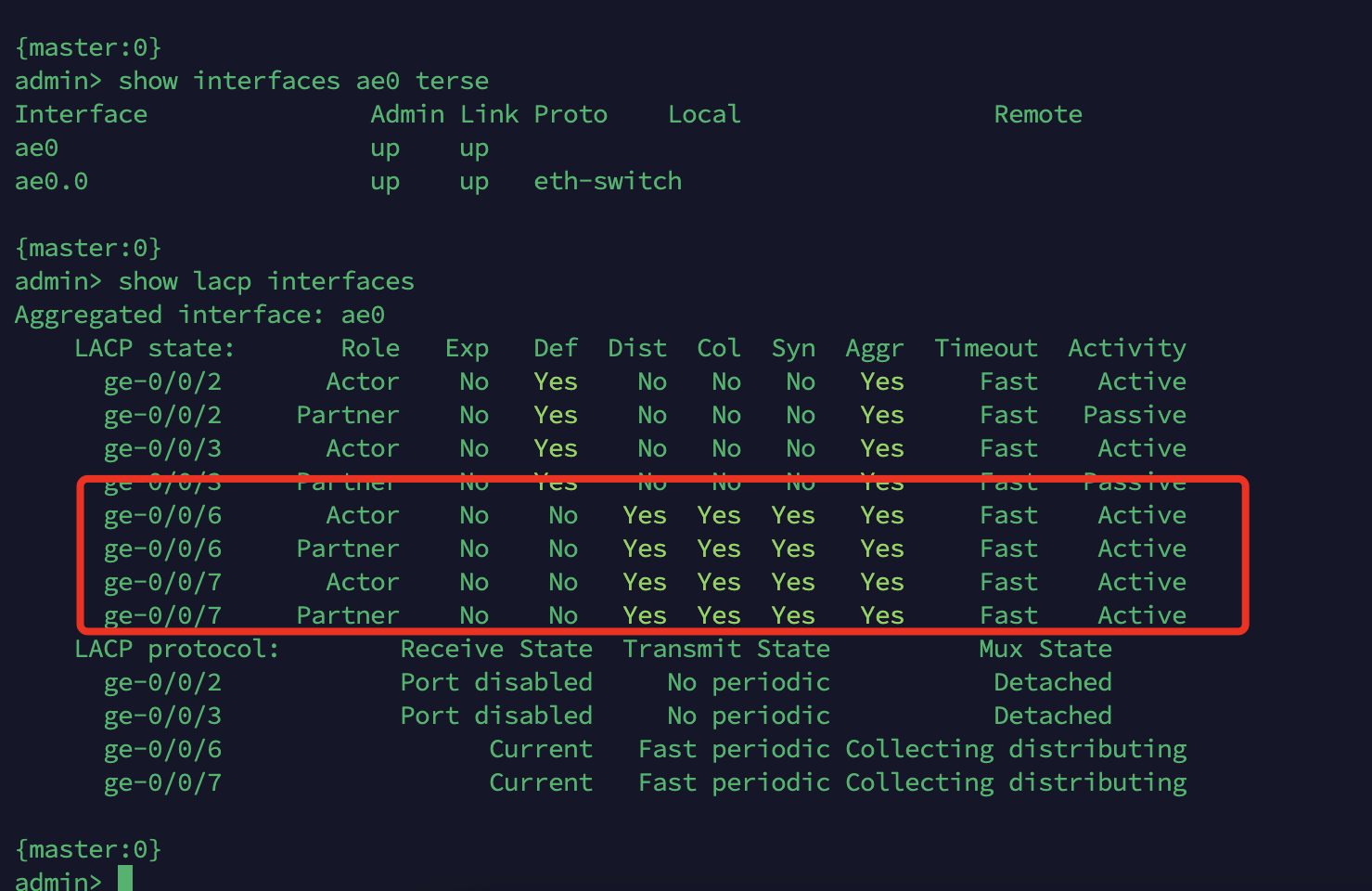
Task: Select the 'LACP protocol:' label
Action: tap(177, 650)
